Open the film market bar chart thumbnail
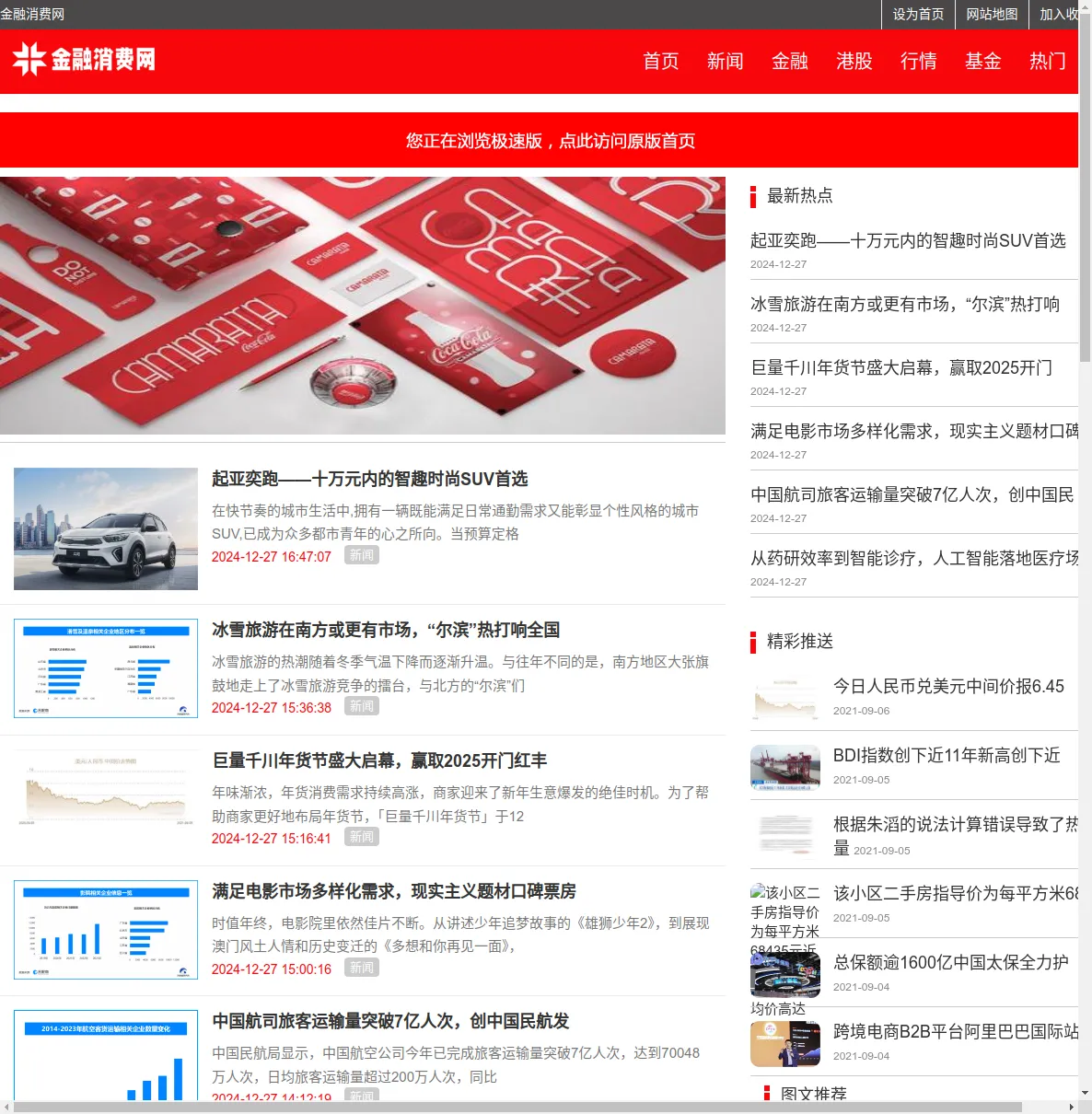The image size is (1092, 1114). pyautogui.click(x=106, y=929)
